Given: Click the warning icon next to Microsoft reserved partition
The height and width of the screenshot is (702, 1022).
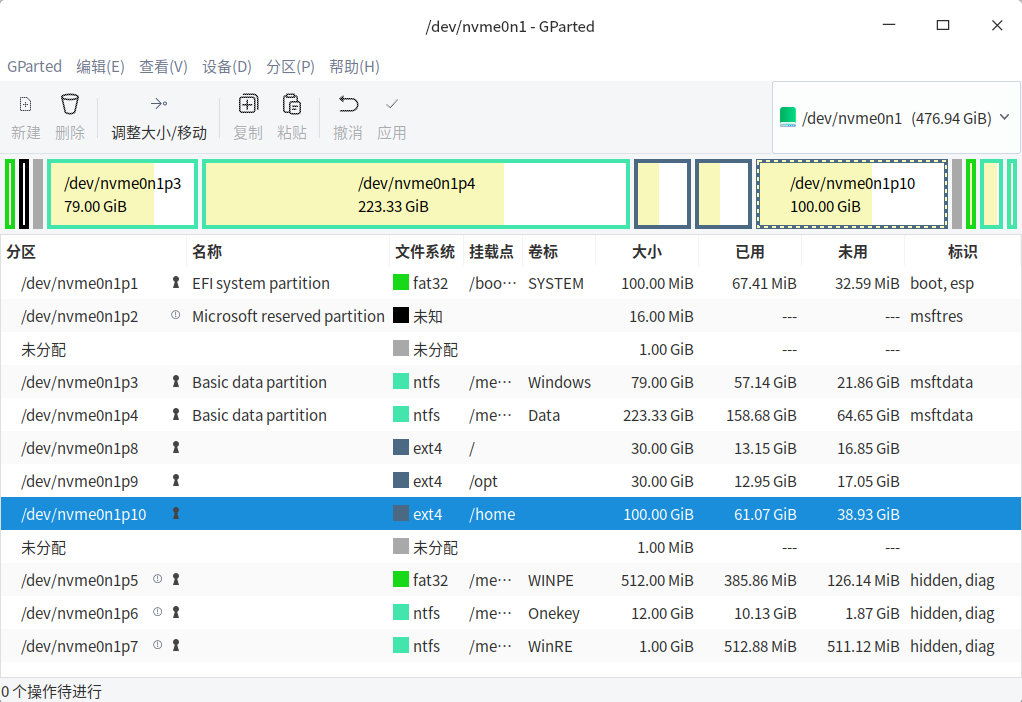Looking at the screenshot, I should coord(174,316).
